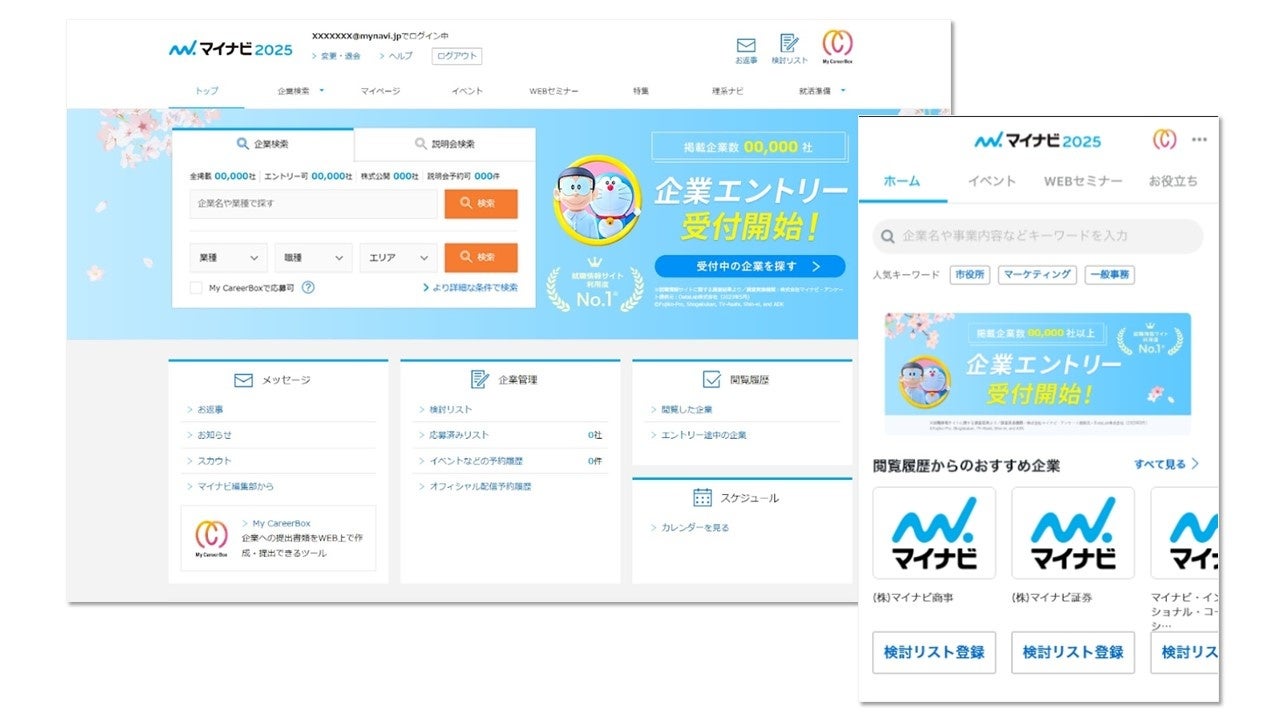Open the お知らせ link
The image size is (1280, 720).
(x=209, y=435)
